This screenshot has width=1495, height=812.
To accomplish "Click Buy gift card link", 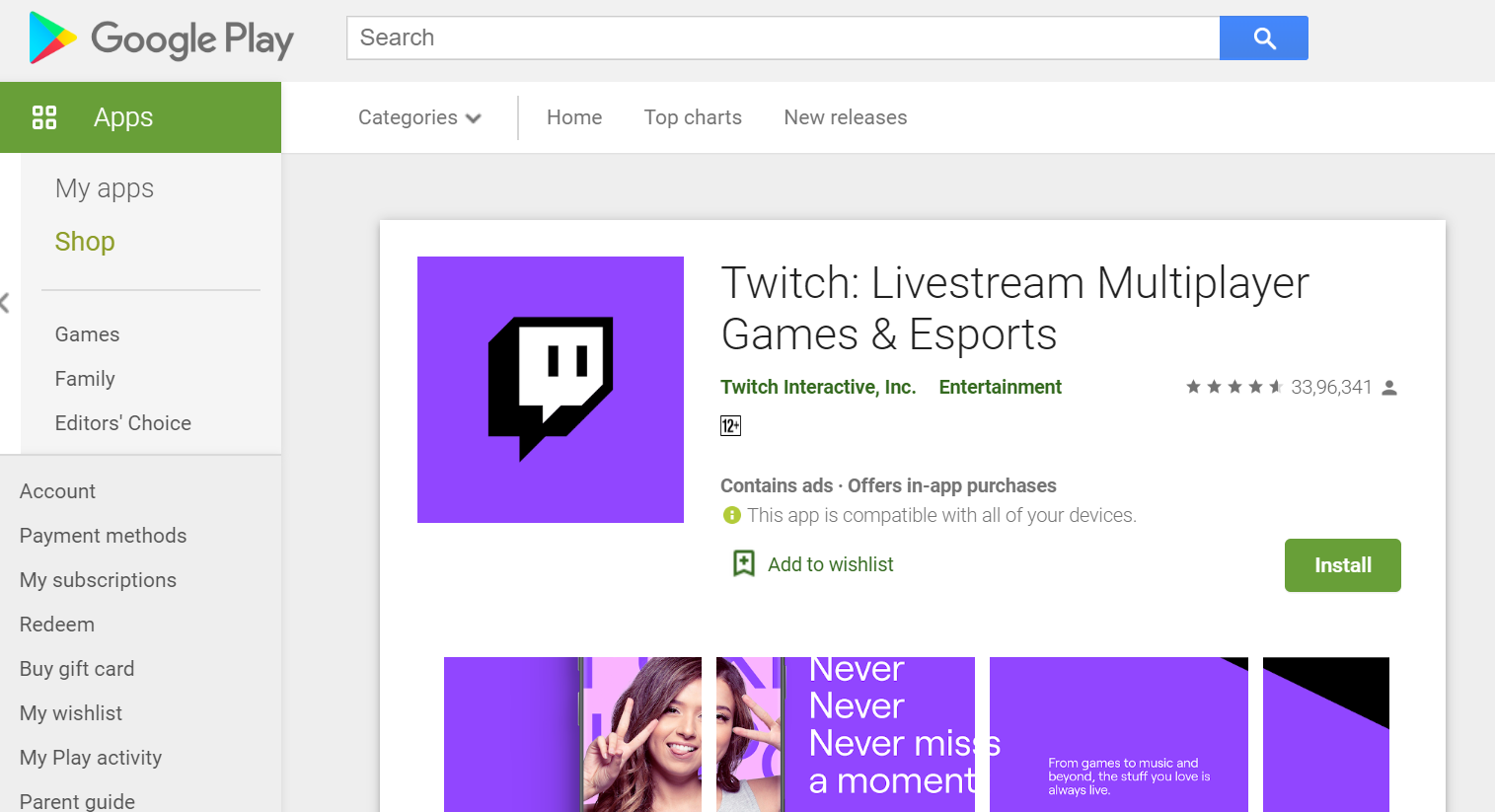I will [77, 669].
